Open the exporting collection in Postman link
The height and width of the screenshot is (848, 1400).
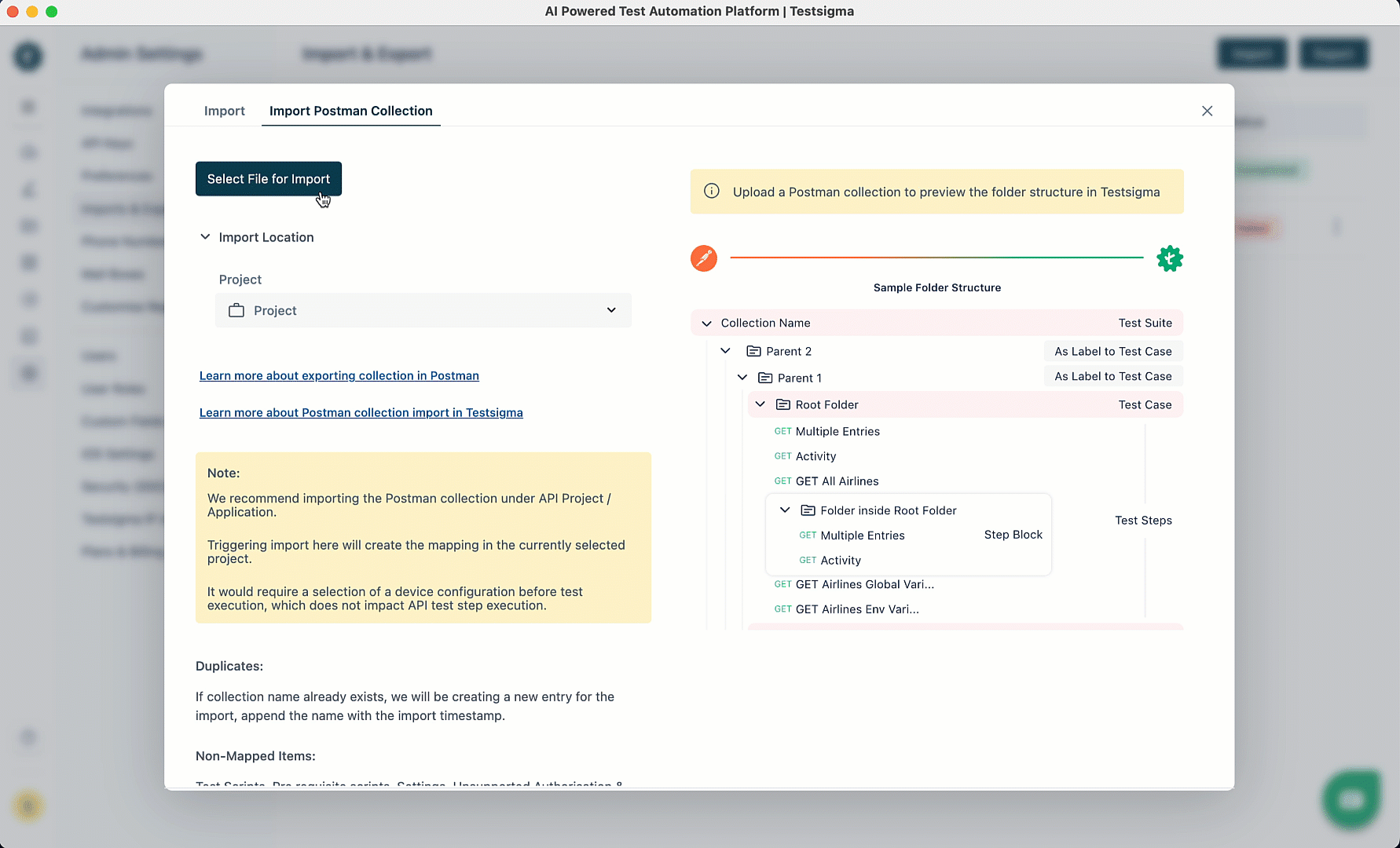[x=339, y=375]
